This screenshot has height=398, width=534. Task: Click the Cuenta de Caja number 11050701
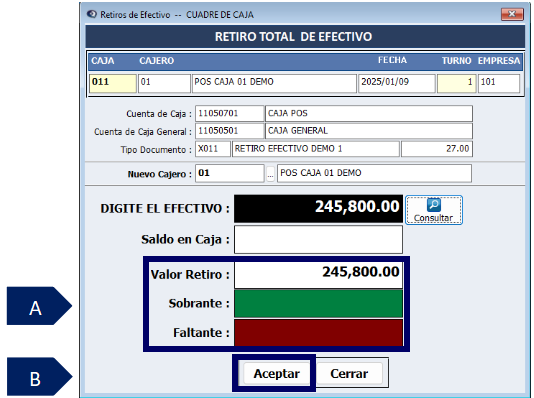230,113
